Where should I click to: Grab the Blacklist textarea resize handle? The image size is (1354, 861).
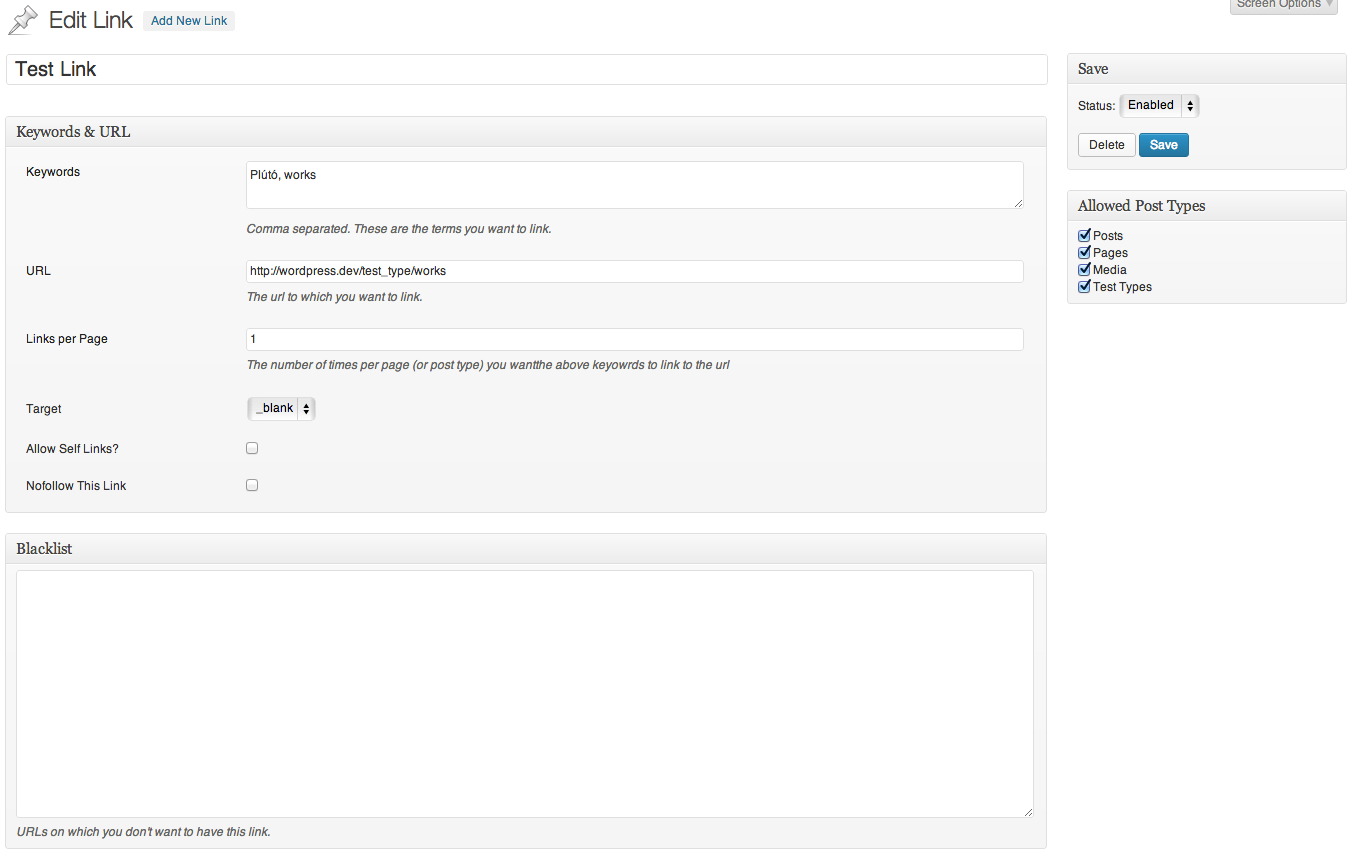click(1027, 811)
